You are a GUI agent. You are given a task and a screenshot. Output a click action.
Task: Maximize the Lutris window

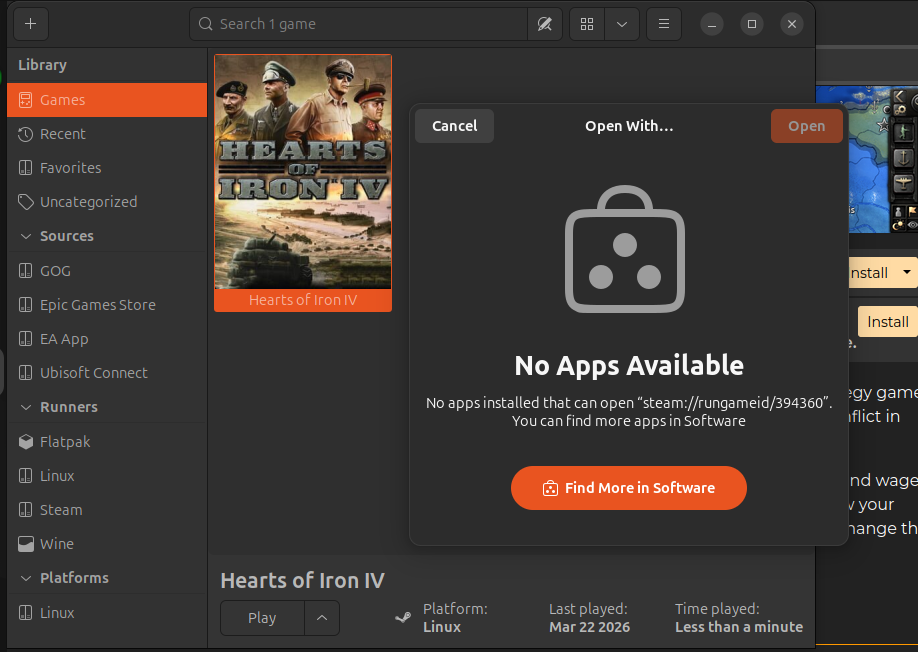752,24
